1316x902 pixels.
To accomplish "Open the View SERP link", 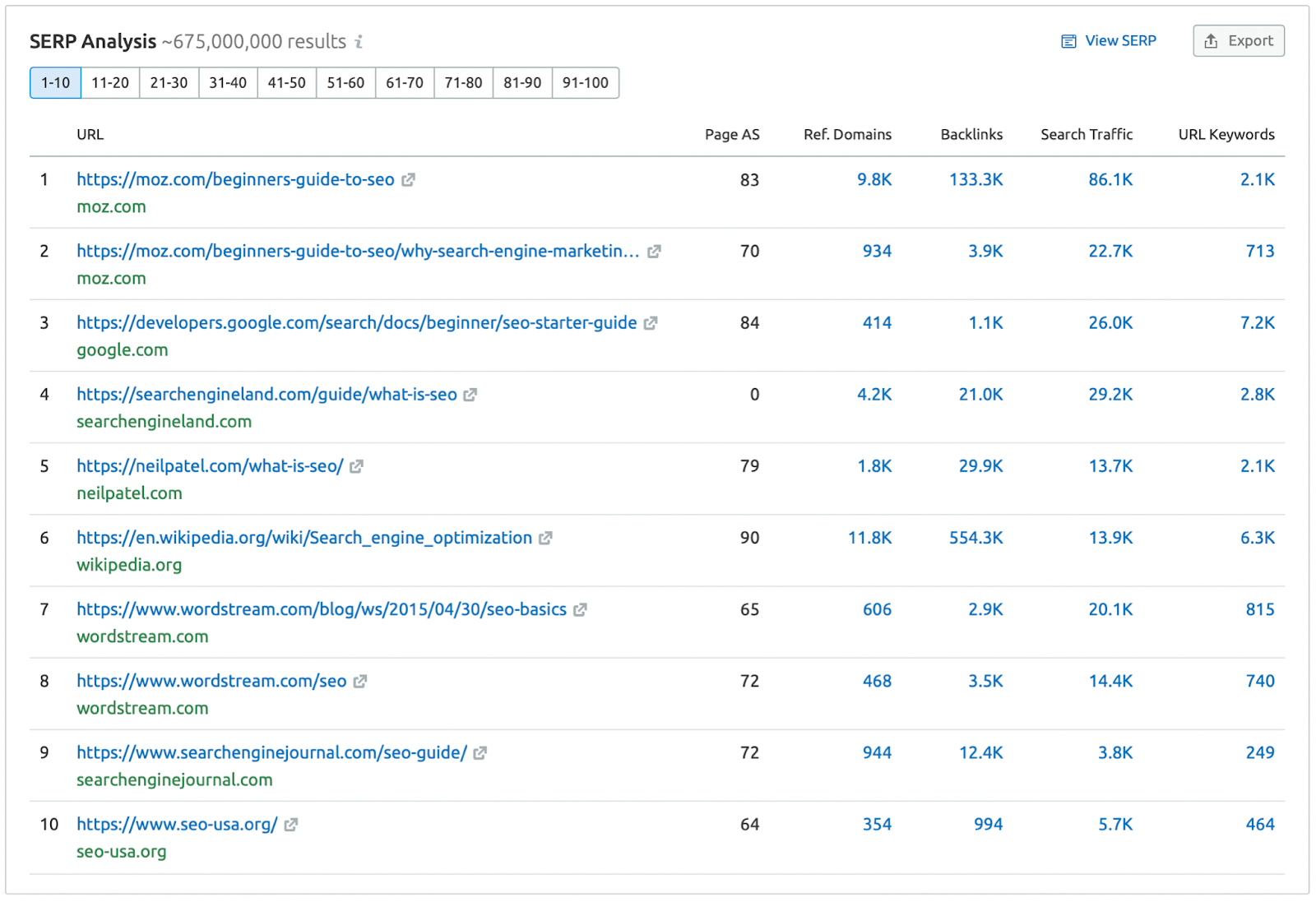I will click(x=1109, y=41).
